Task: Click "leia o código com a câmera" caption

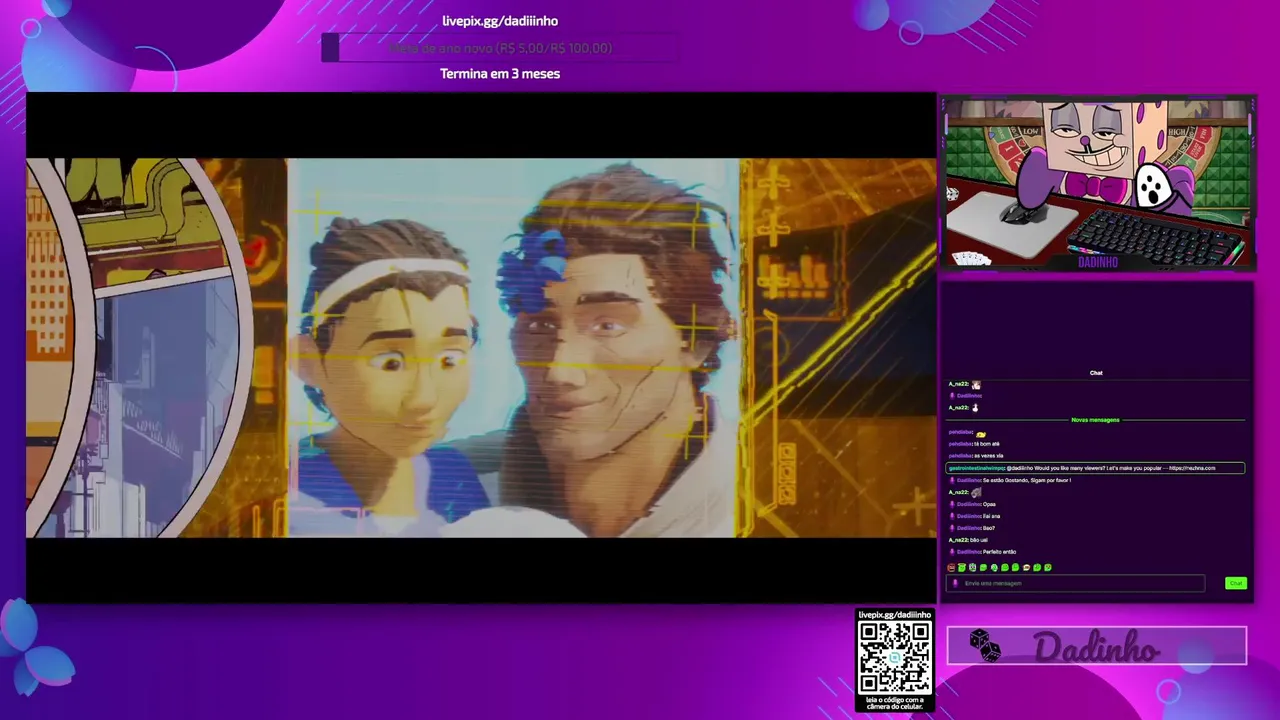Action: click(895, 703)
